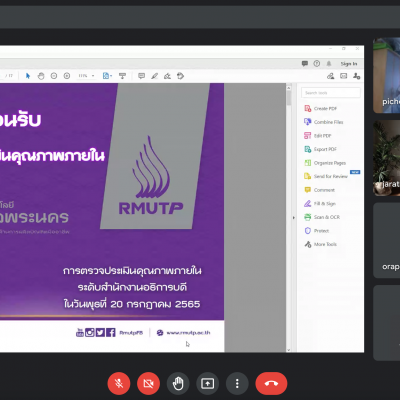Click the red leave call button
This screenshot has width=400, height=400.
coord(271,384)
